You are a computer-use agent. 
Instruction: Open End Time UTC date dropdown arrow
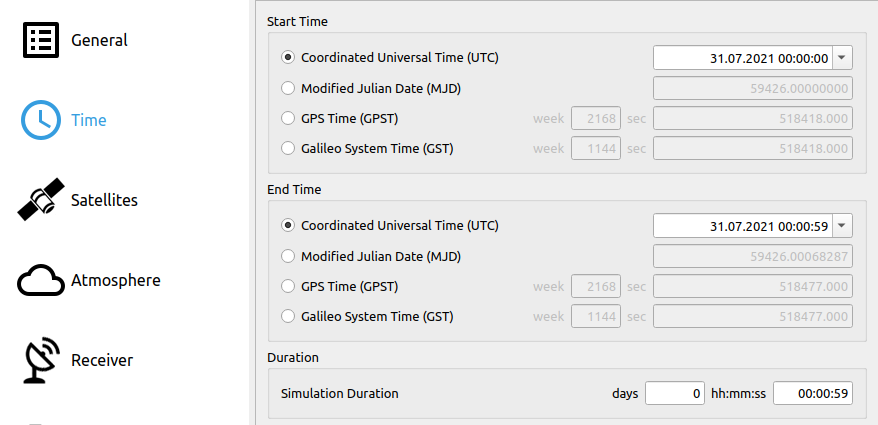click(842, 226)
